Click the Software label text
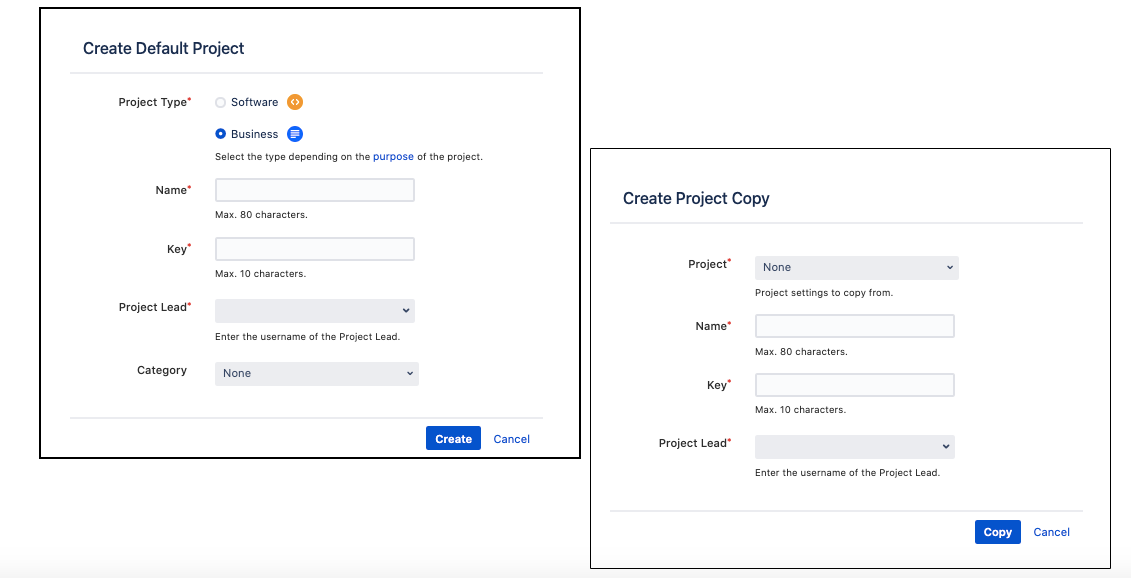The height and width of the screenshot is (578, 1131). pos(255,102)
